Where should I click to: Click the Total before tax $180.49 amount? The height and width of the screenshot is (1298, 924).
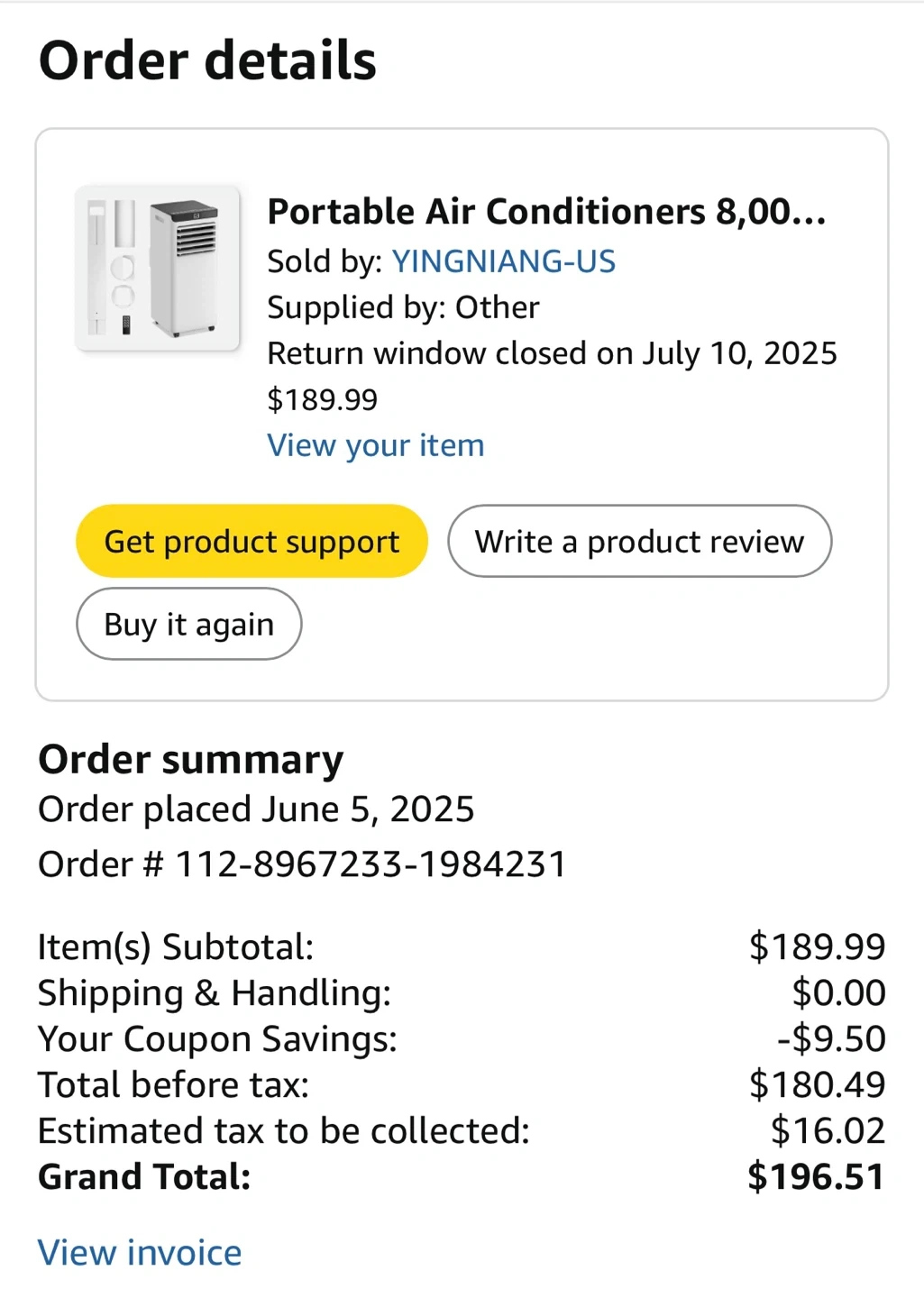(817, 1085)
